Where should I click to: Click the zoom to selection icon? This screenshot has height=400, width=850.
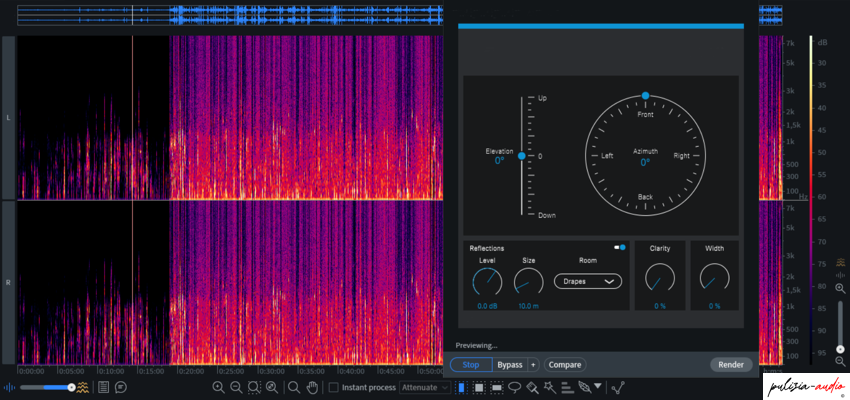(x=254, y=388)
